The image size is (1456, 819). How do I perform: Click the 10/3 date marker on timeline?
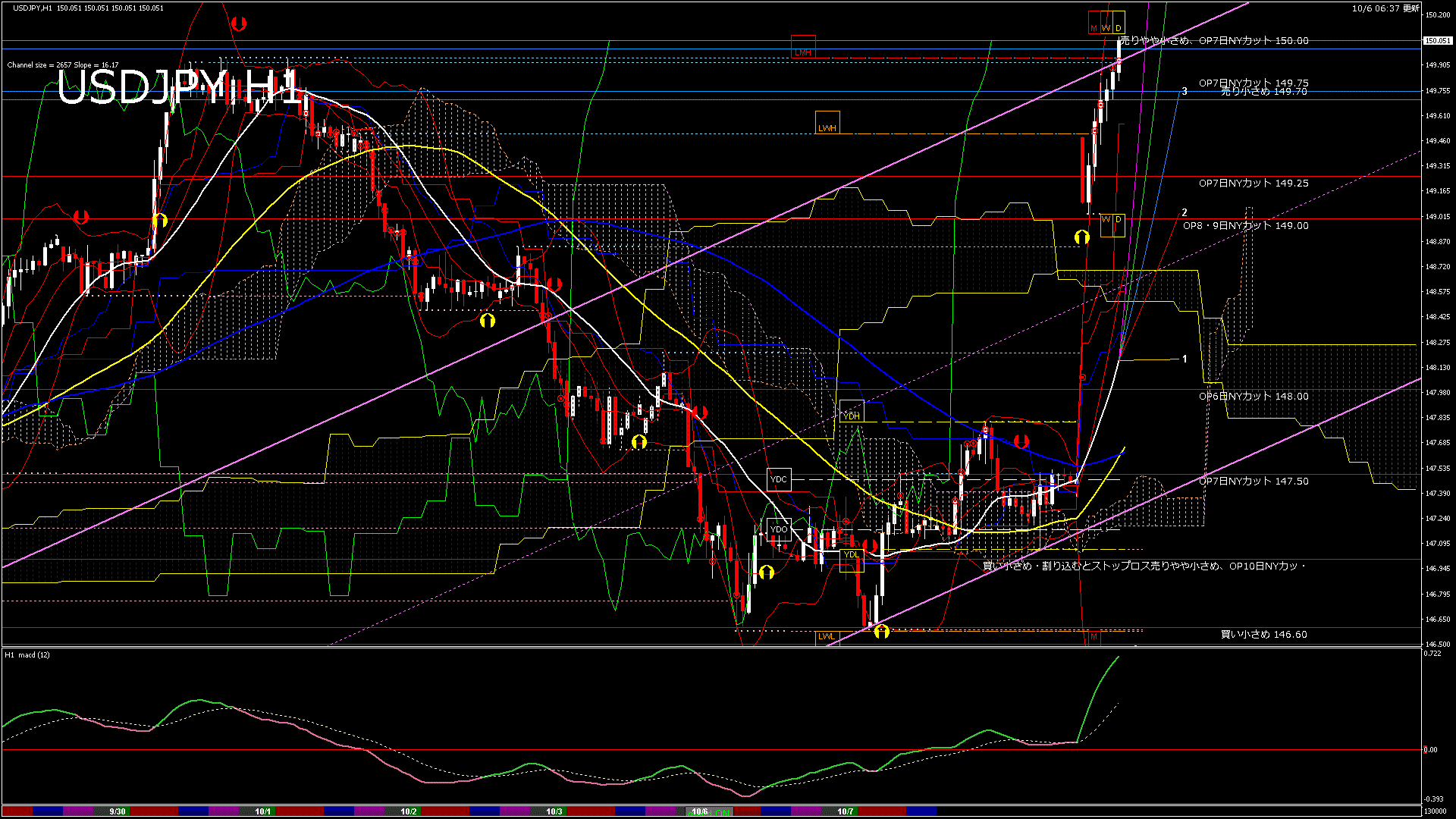[x=554, y=811]
